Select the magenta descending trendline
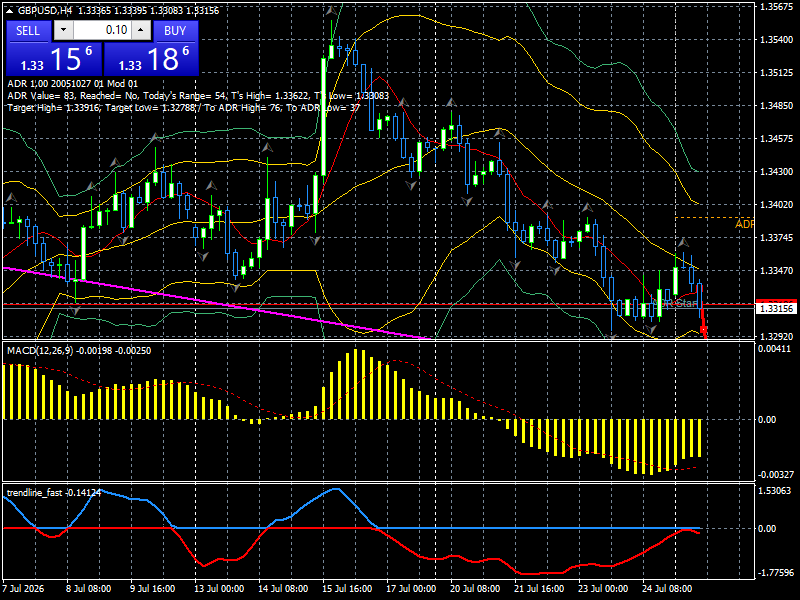This screenshot has height=600, width=800. point(214,303)
